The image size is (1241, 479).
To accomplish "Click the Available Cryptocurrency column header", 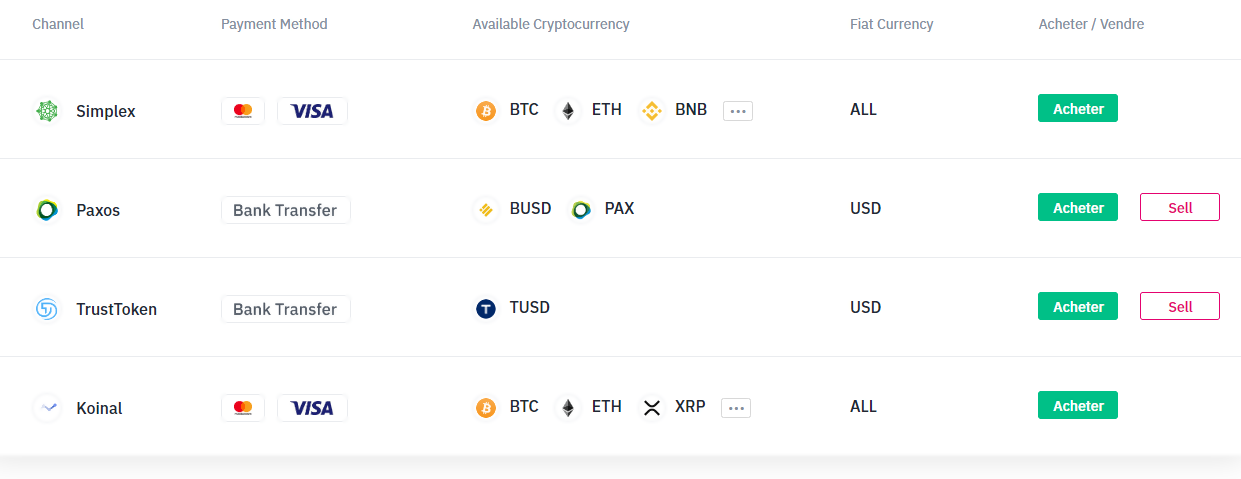I will tap(551, 24).
